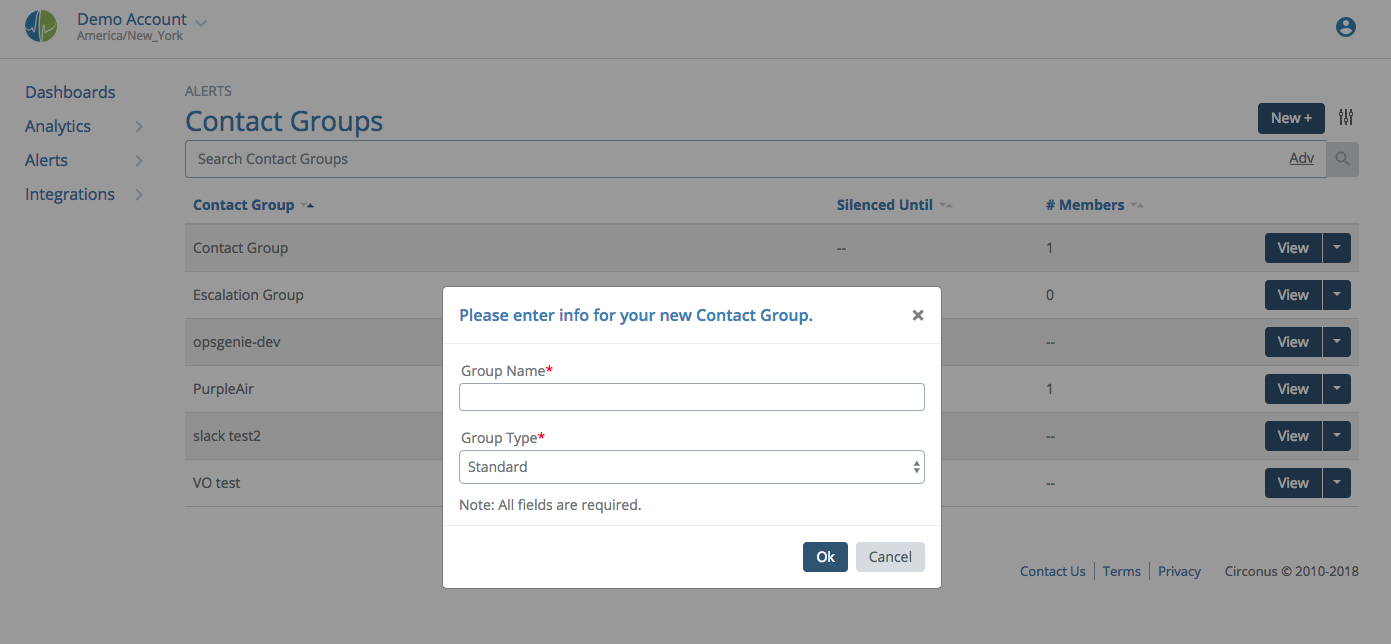
Task: Expand the Integrations sidebar chevron
Action: click(139, 194)
